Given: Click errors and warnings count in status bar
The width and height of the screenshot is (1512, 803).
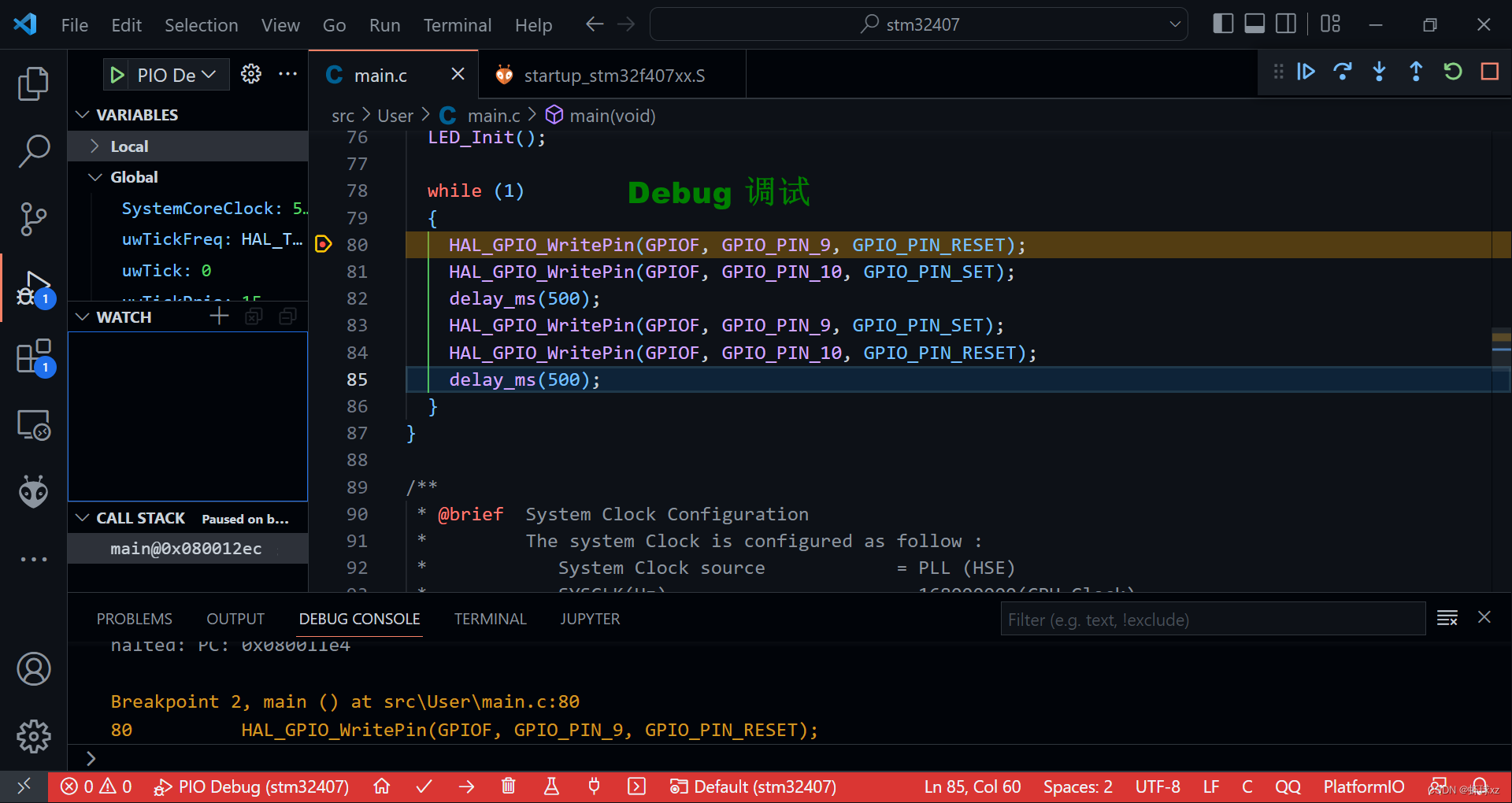Looking at the screenshot, I should pyautogui.click(x=96, y=786).
